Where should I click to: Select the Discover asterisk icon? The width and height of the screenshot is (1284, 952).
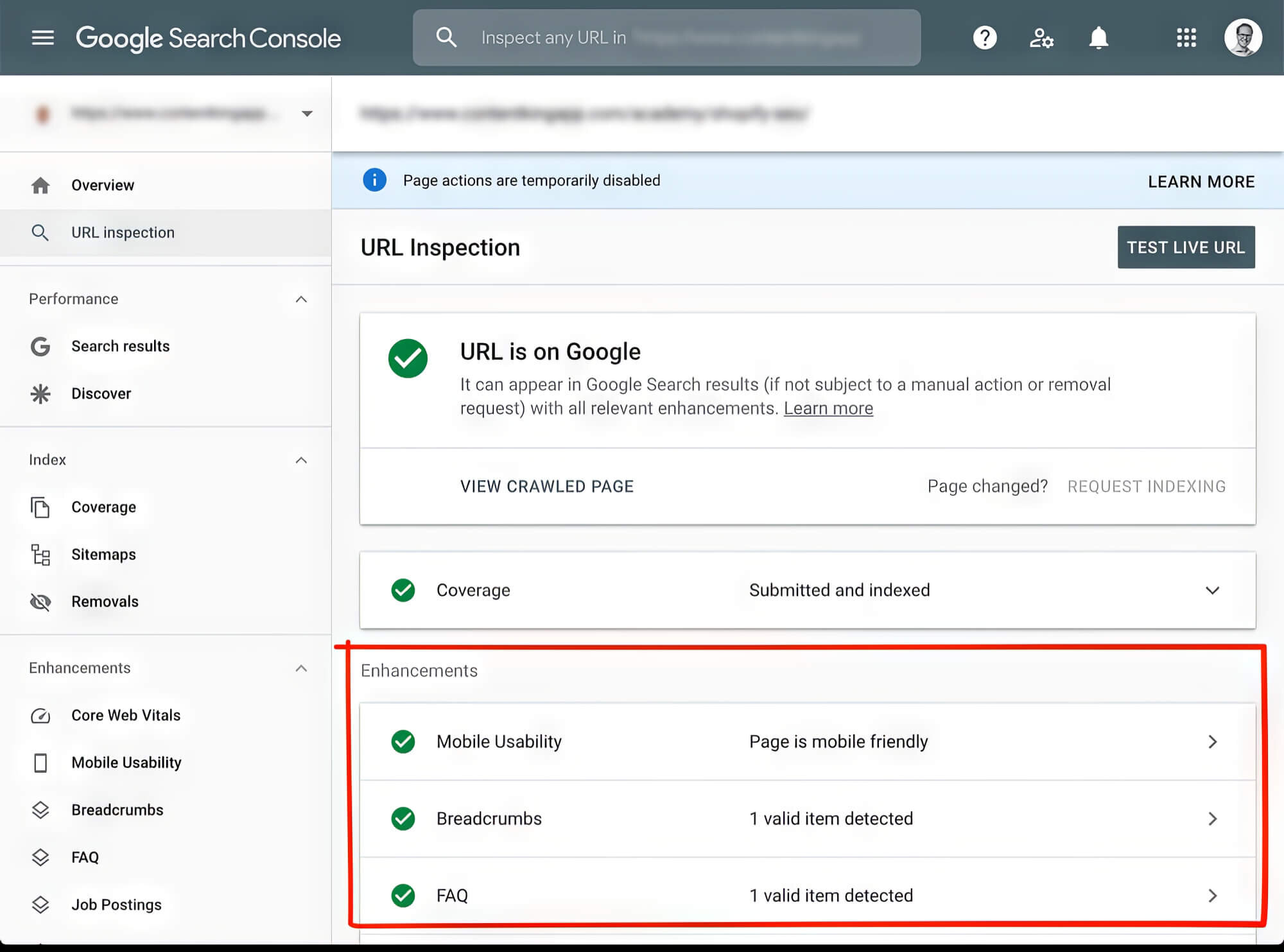[x=40, y=394]
